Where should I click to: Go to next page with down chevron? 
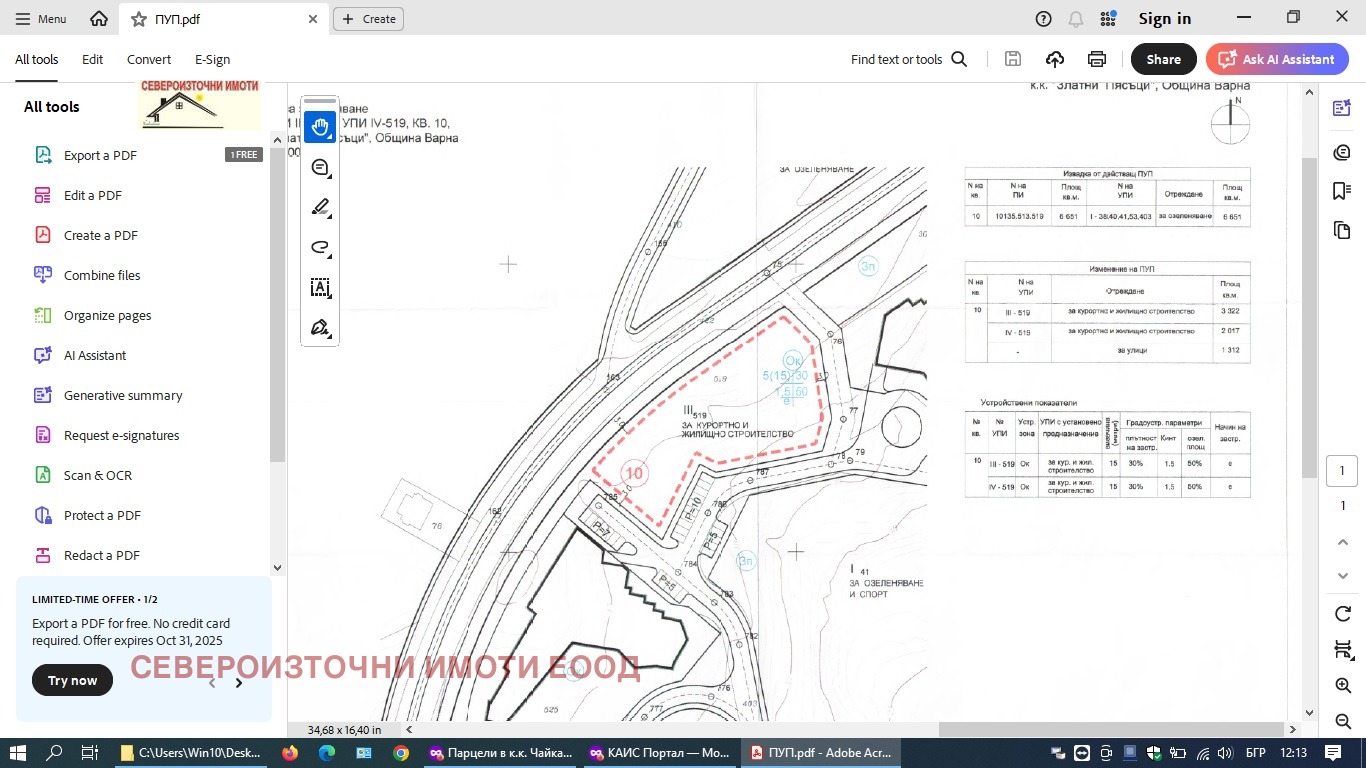pyautogui.click(x=1343, y=576)
